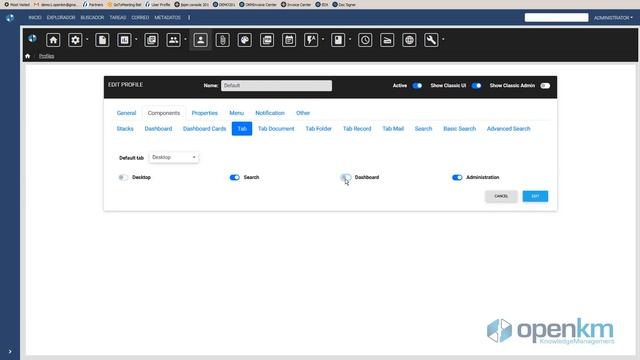Open the book-style toolbar icon
Screen dimensions: 640x360
tap(338, 40)
